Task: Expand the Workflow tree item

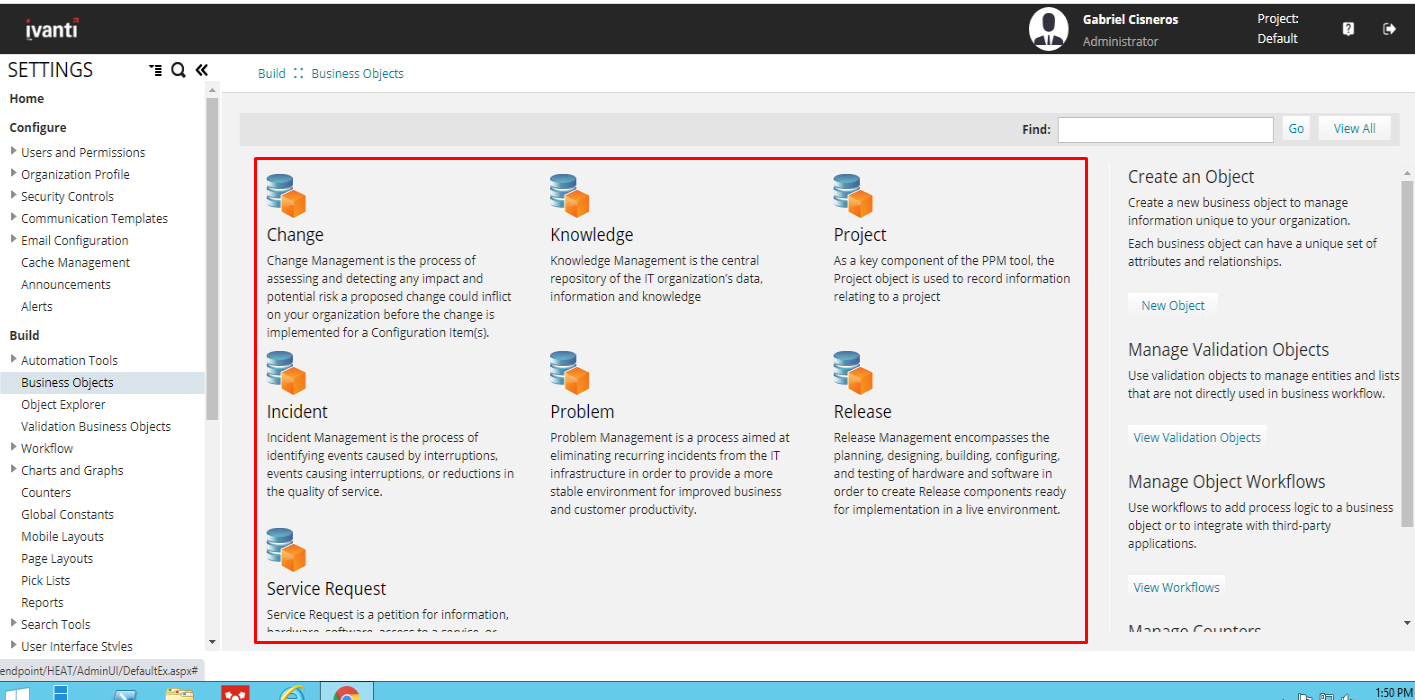Action: coord(14,448)
